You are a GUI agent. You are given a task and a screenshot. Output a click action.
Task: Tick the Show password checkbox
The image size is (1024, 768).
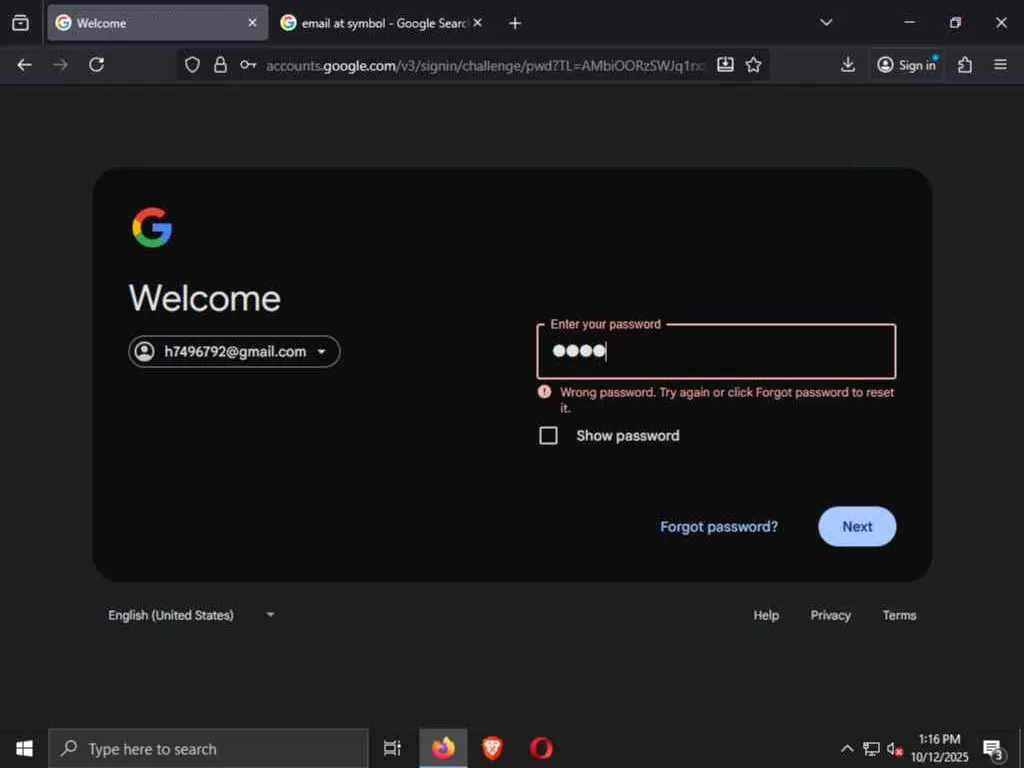[x=549, y=436]
